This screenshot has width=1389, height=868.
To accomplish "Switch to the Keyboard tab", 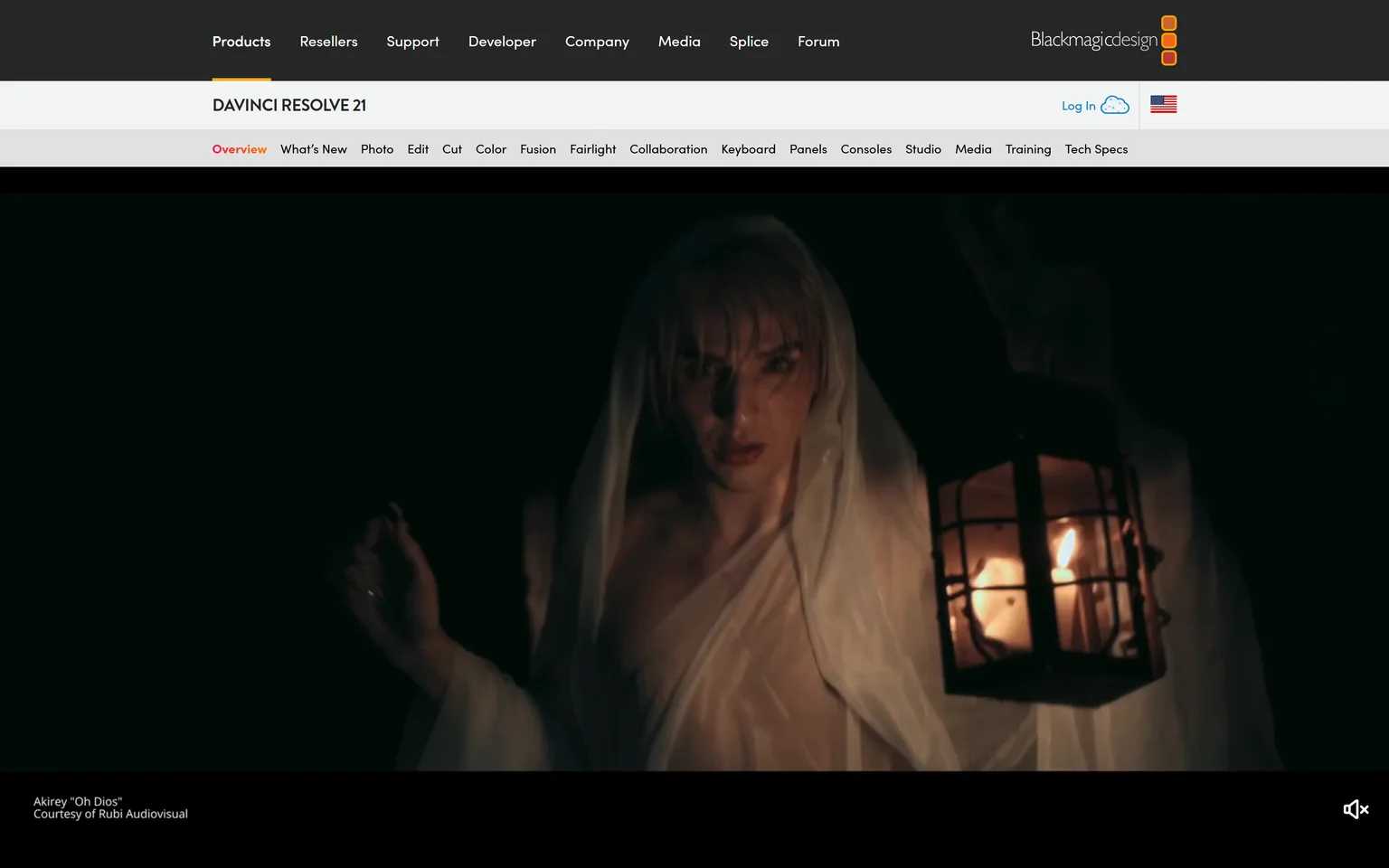I will coord(749,149).
